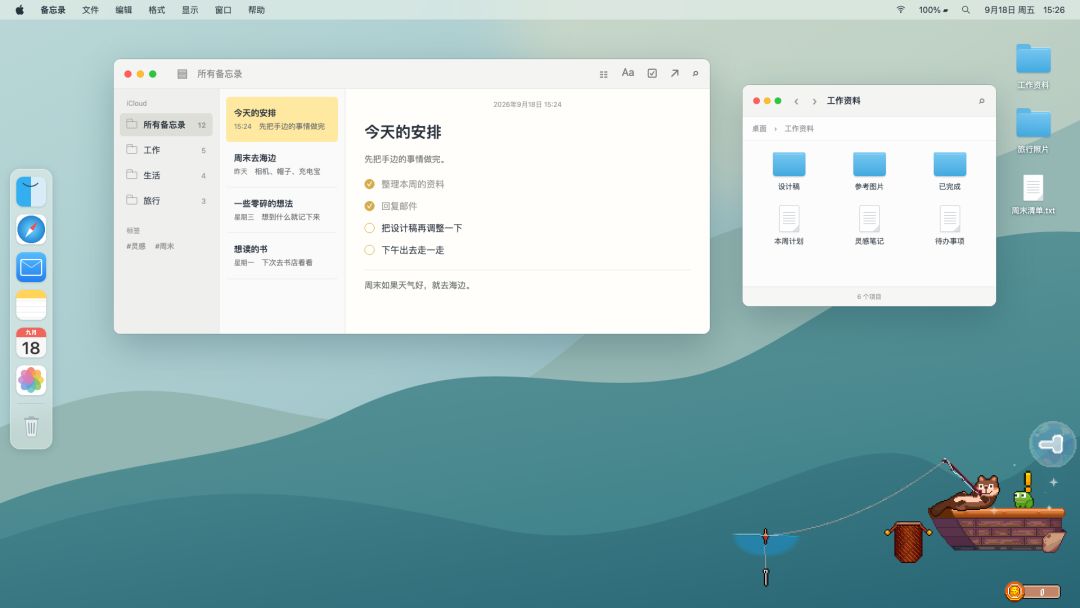Viewport: 1080px width, 608px height.
Task: Open the 编辑 menu in the menu bar
Action: pos(123,10)
